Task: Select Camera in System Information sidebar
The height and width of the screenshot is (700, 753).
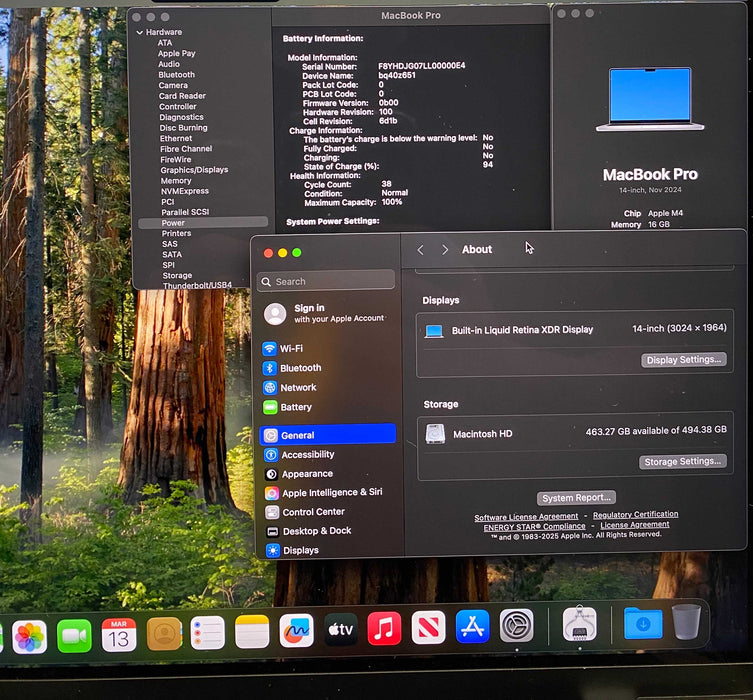Action: point(173,85)
